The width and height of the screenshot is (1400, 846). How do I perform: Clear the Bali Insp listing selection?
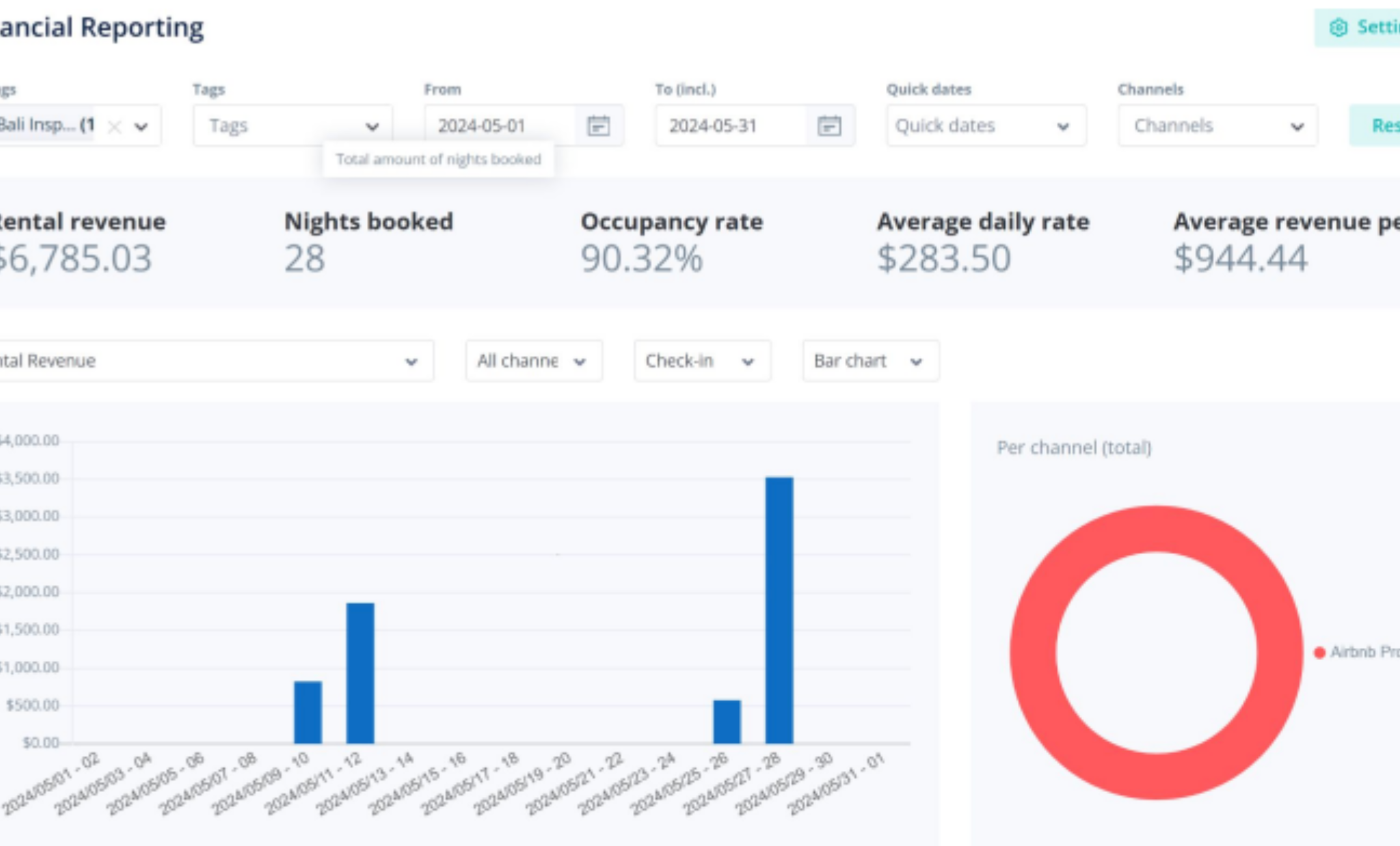[115, 126]
